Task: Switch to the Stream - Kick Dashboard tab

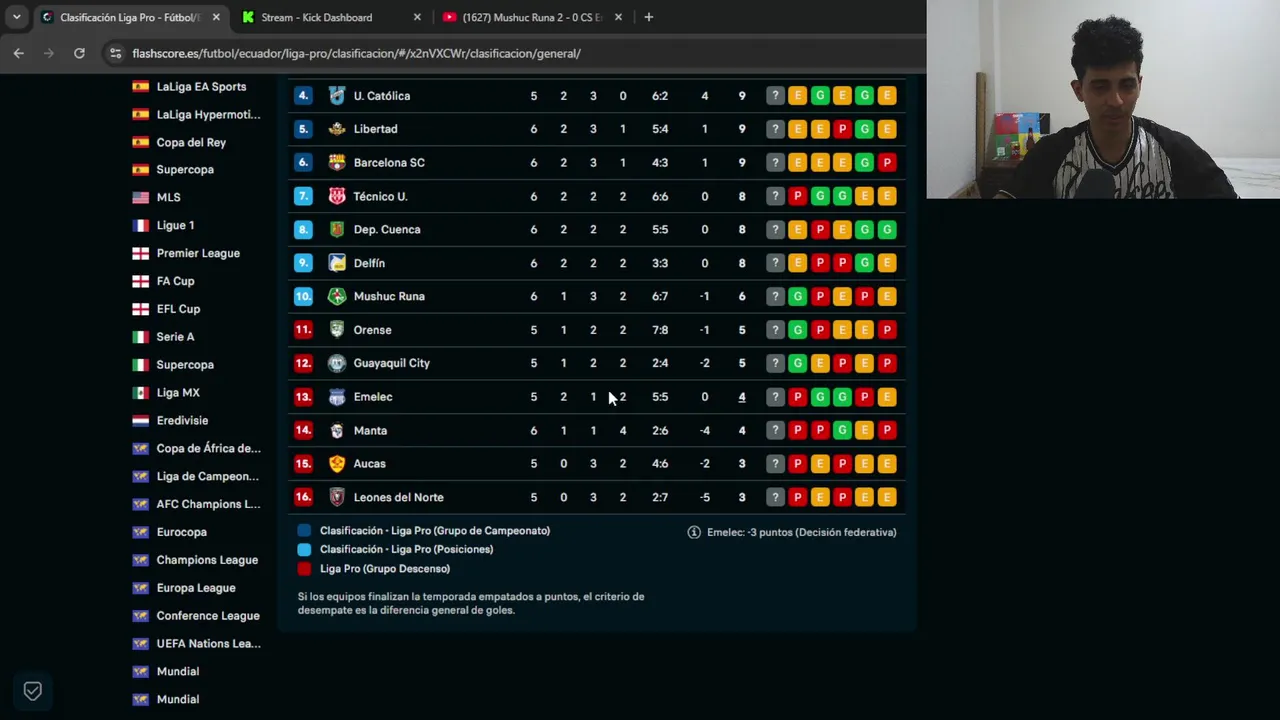Action: (330, 17)
